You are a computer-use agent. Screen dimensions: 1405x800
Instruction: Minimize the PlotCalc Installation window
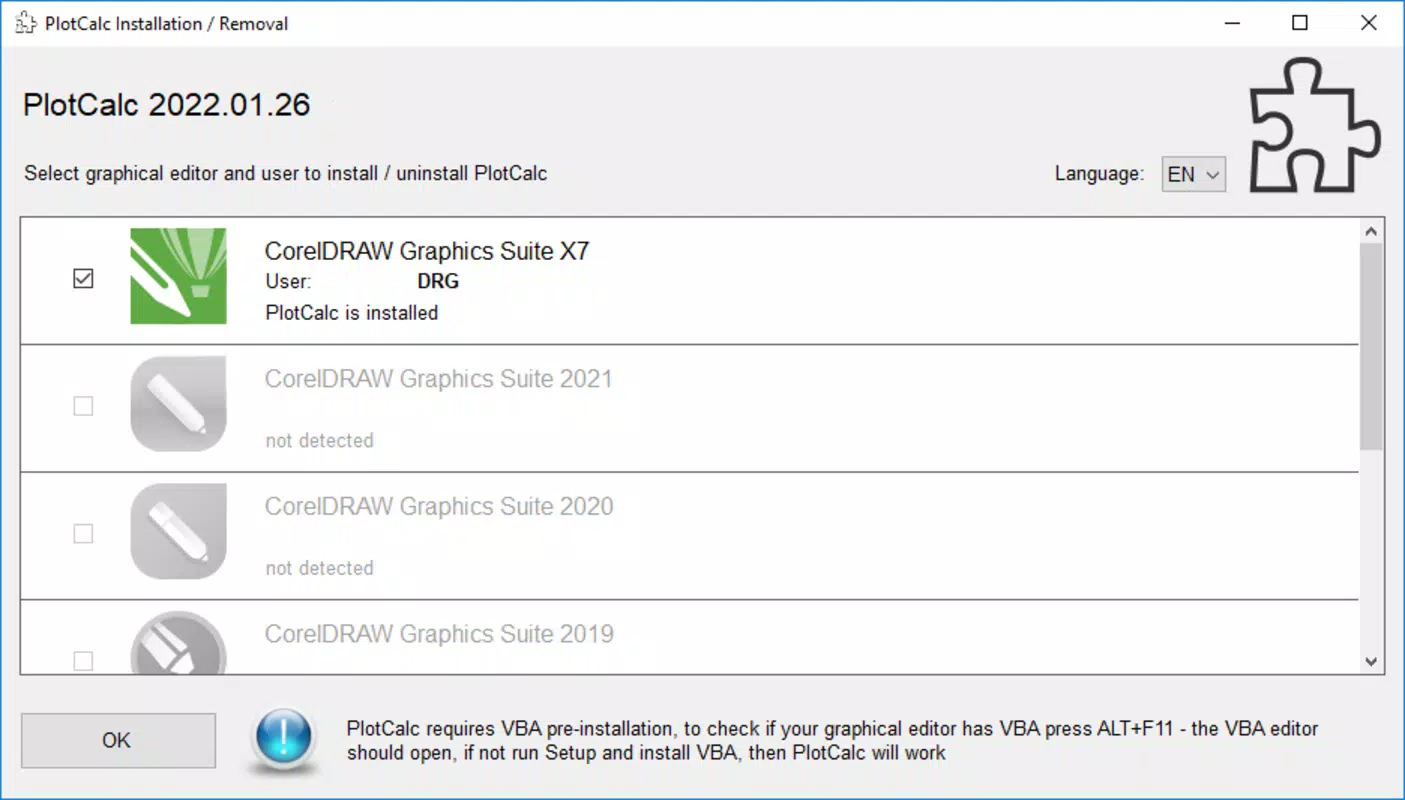click(1231, 23)
